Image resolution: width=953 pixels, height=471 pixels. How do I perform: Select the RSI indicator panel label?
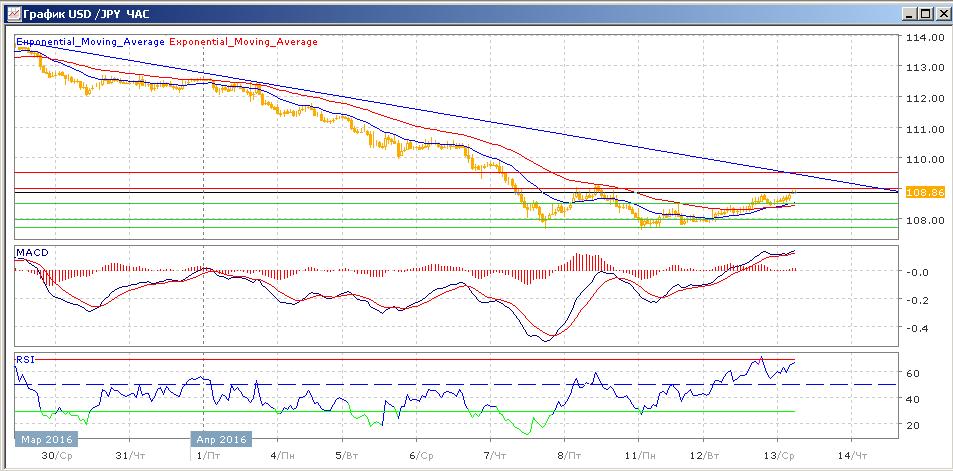click(24, 358)
